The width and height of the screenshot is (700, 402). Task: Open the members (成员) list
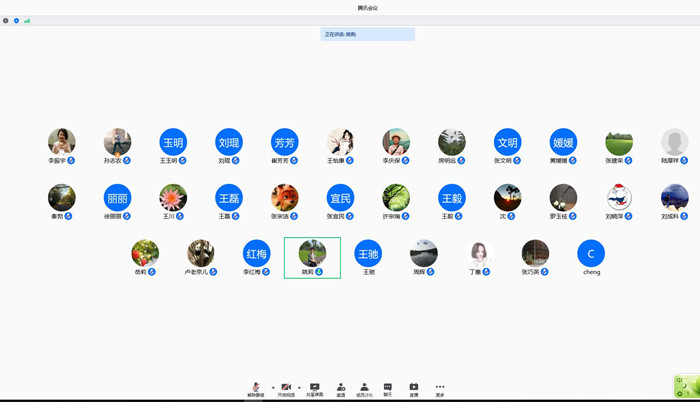click(x=364, y=388)
